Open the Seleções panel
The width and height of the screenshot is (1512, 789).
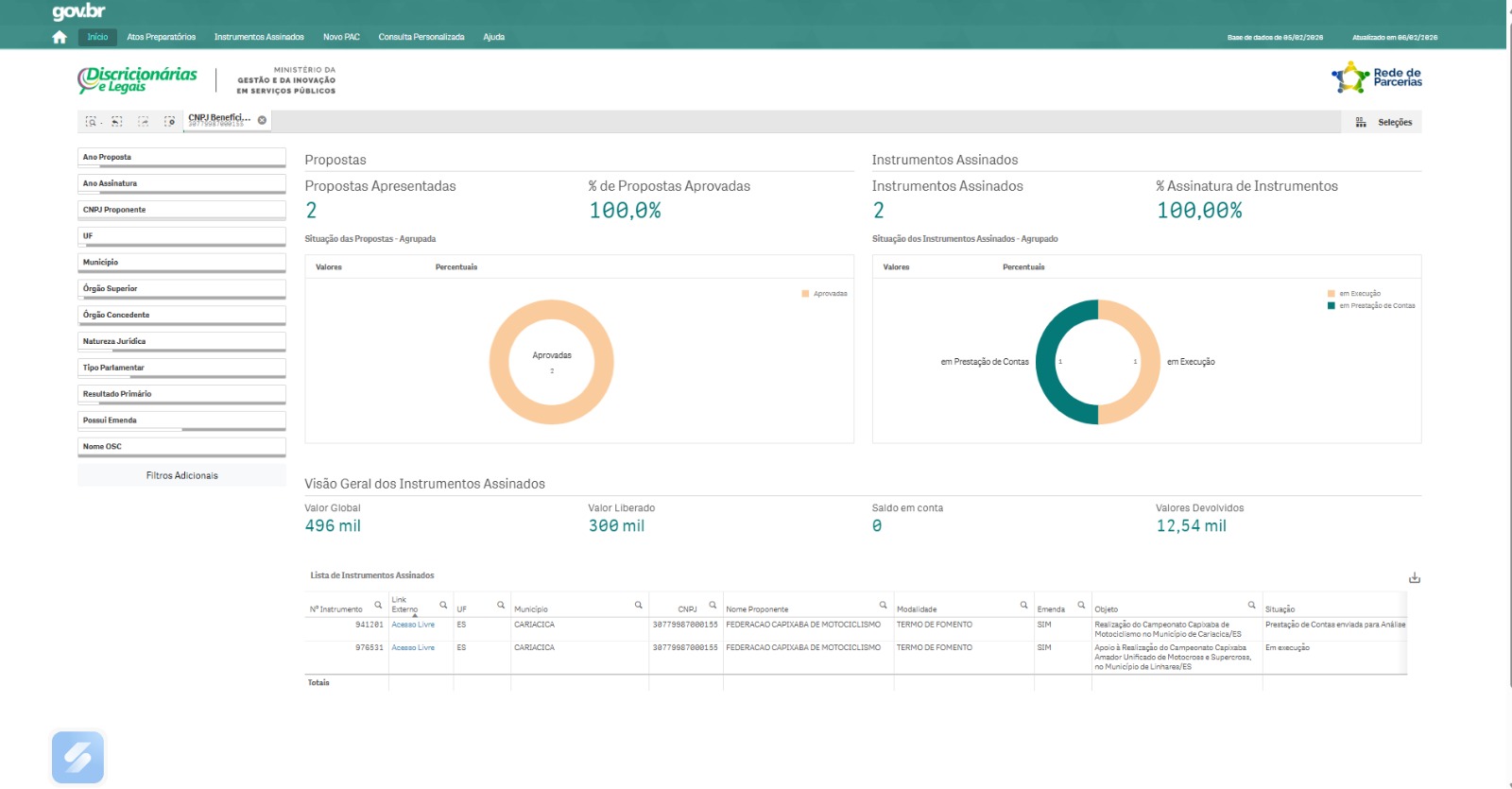(1385, 122)
